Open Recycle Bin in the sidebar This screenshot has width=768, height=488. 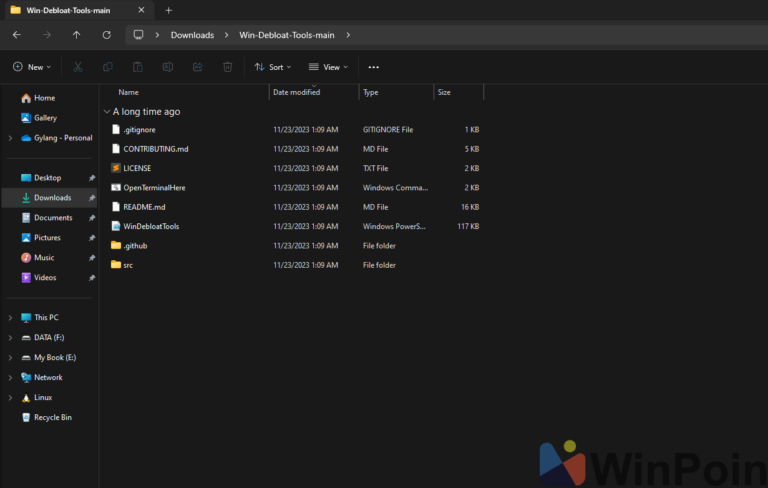[x=52, y=417]
